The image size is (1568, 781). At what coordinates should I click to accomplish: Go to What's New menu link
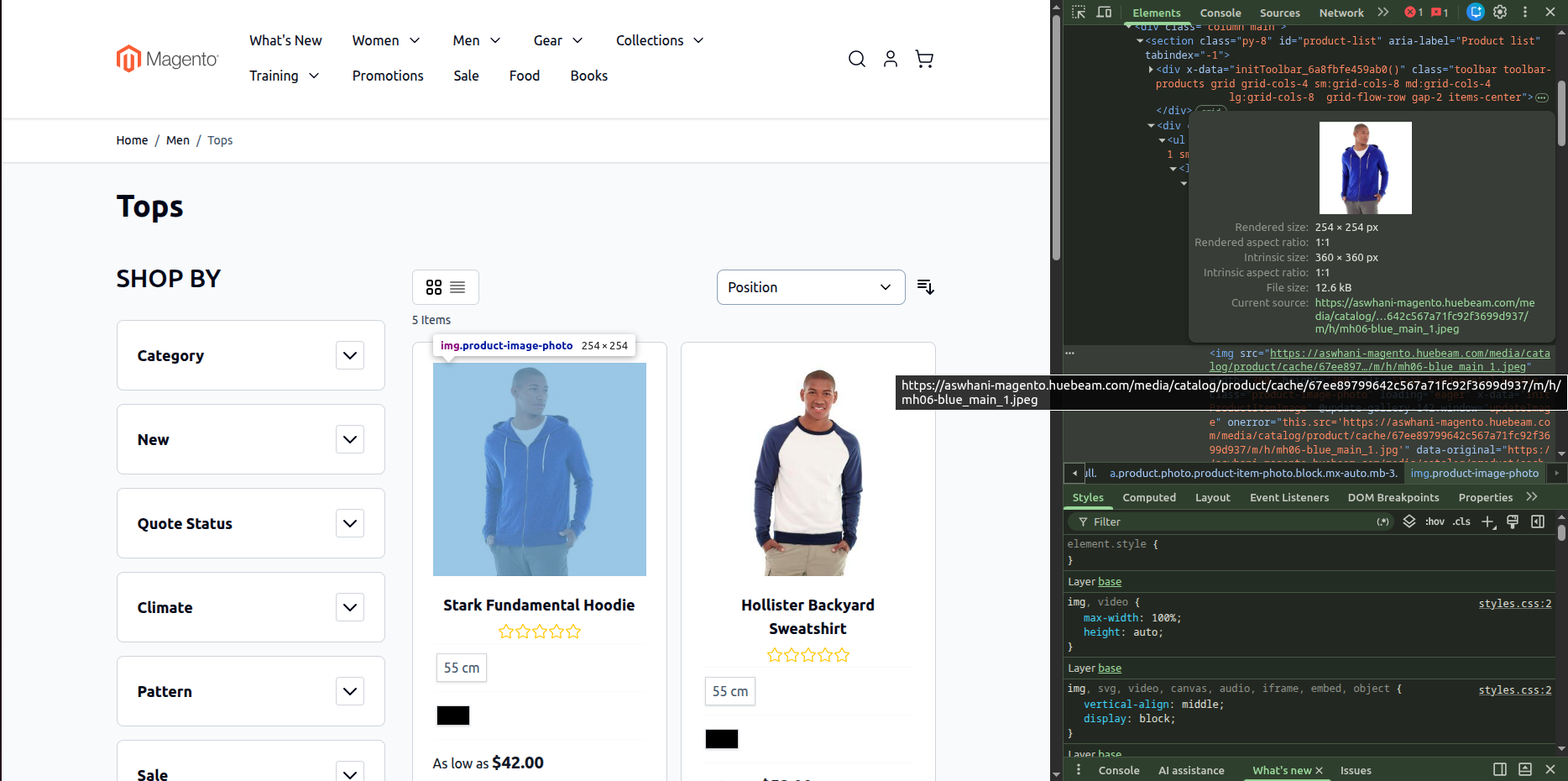285,40
